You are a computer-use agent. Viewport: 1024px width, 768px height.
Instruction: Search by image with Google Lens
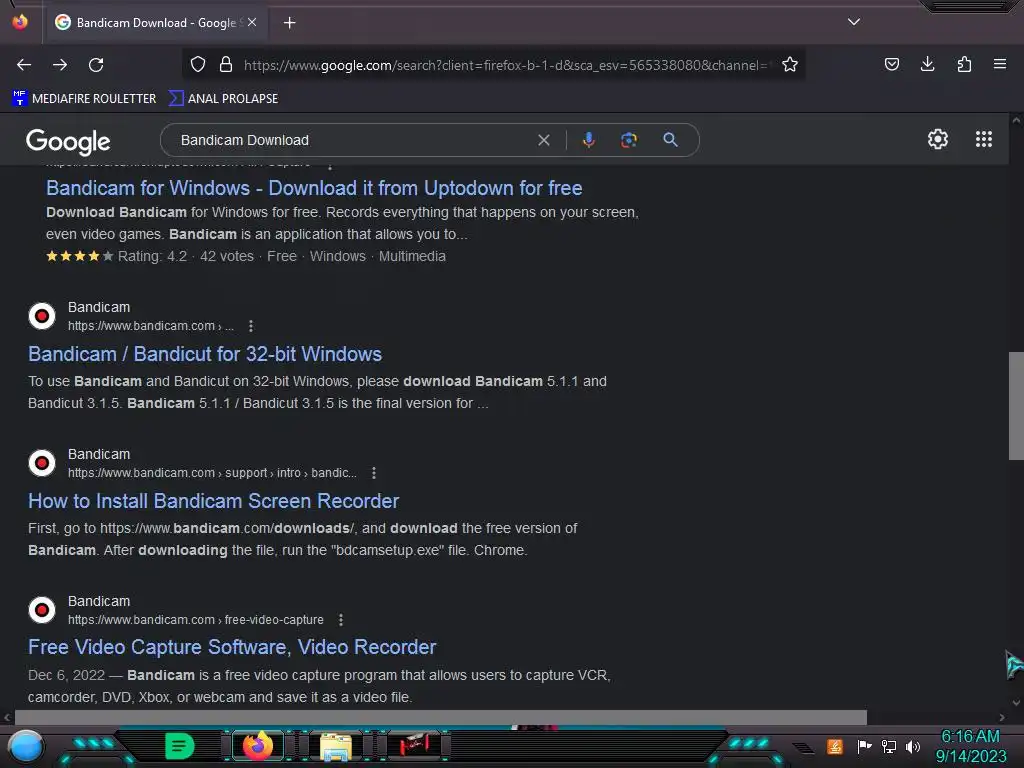pyautogui.click(x=629, y=140)
